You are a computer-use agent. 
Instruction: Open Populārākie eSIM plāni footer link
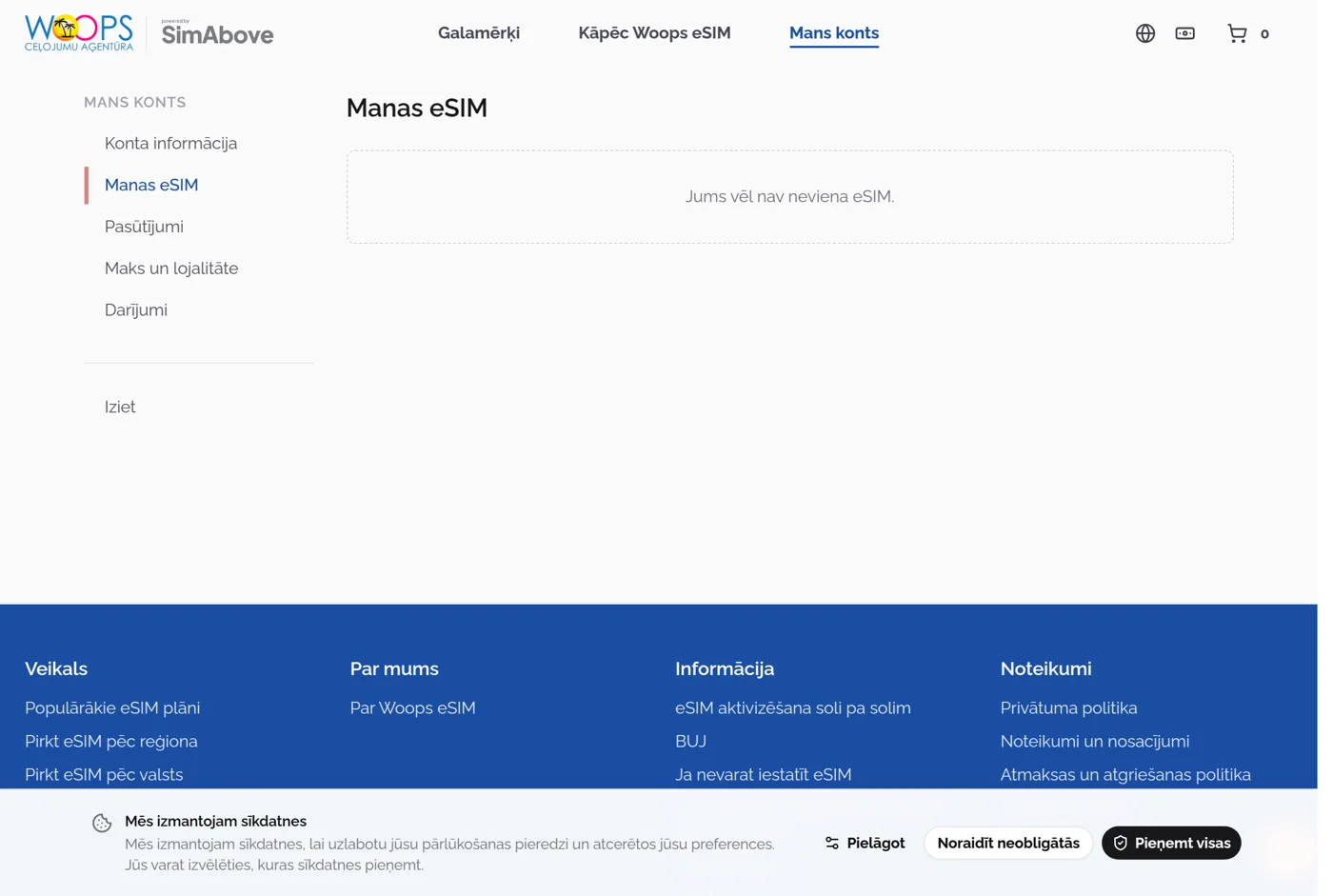point(112,707)
